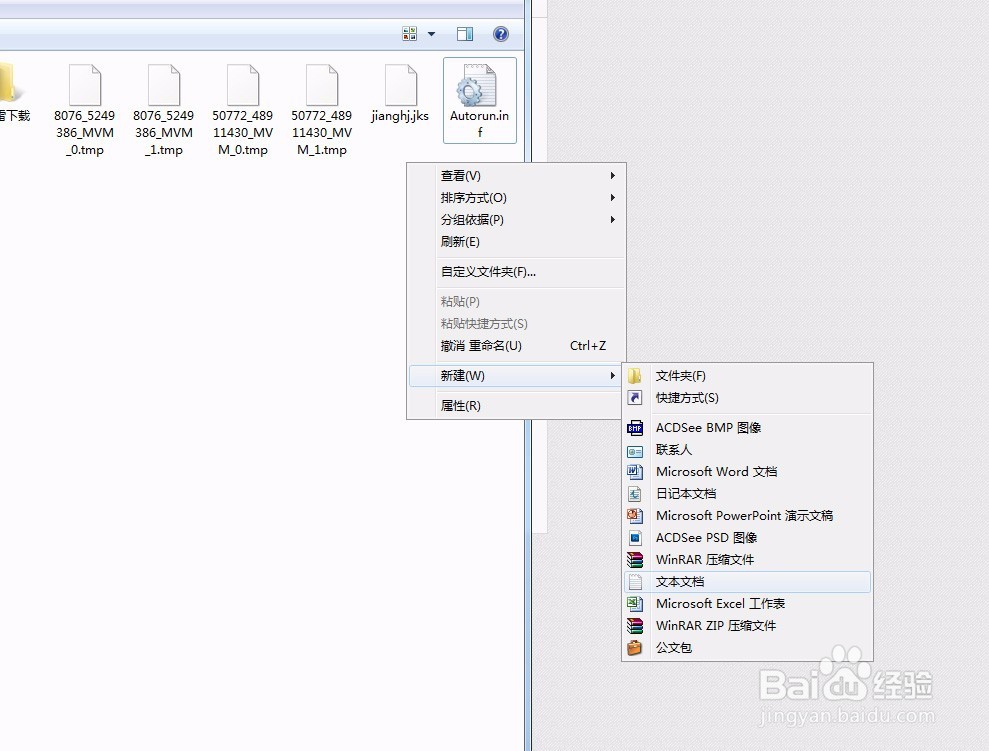Screen dimensions: 989x751
Task: Click the BMP icon for ACDSee BMP 图像
Action: (x=635, y=428)
